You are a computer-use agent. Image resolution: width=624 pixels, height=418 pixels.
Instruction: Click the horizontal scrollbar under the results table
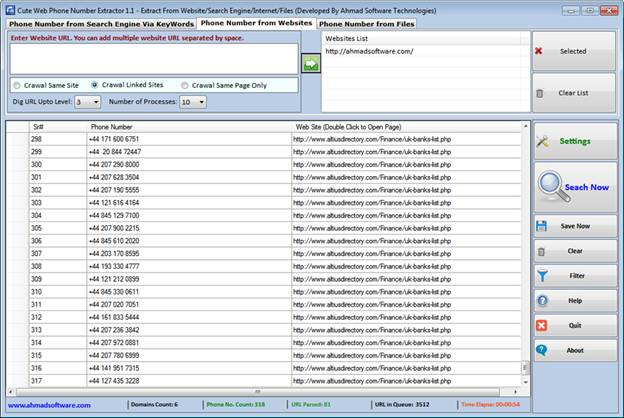tap(260, 392)
